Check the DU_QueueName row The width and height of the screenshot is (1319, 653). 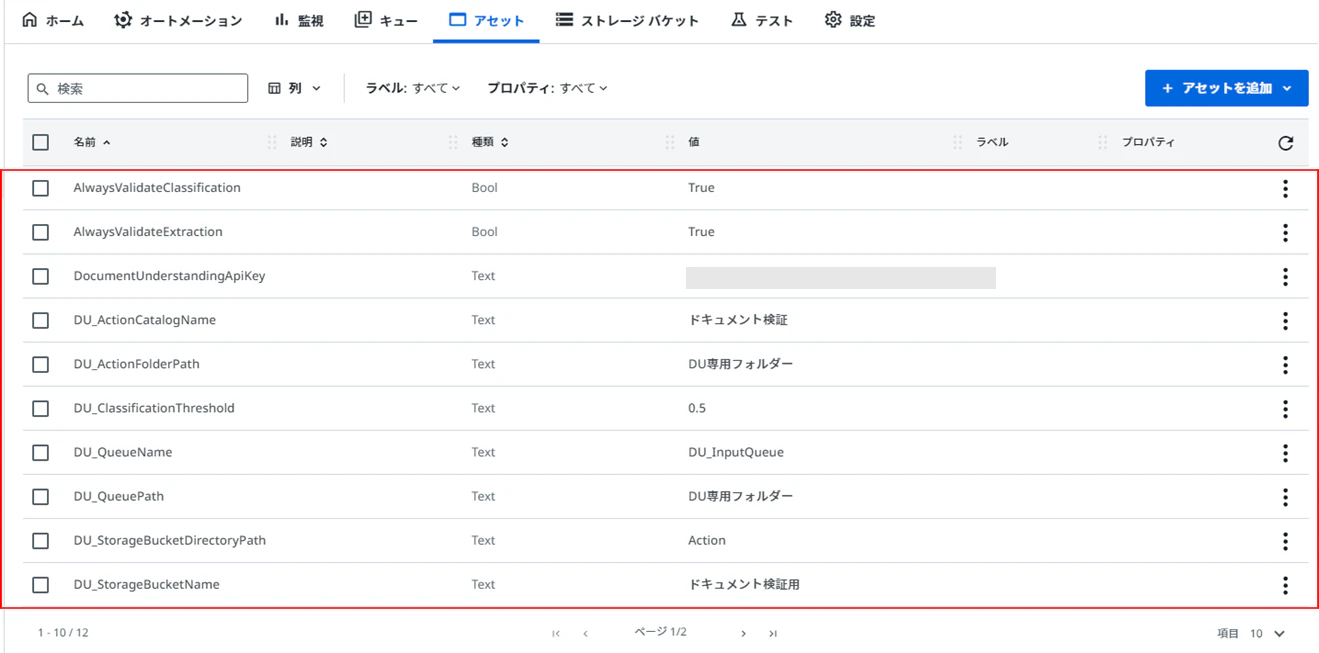pyautogui.click(x=40, y=452)
